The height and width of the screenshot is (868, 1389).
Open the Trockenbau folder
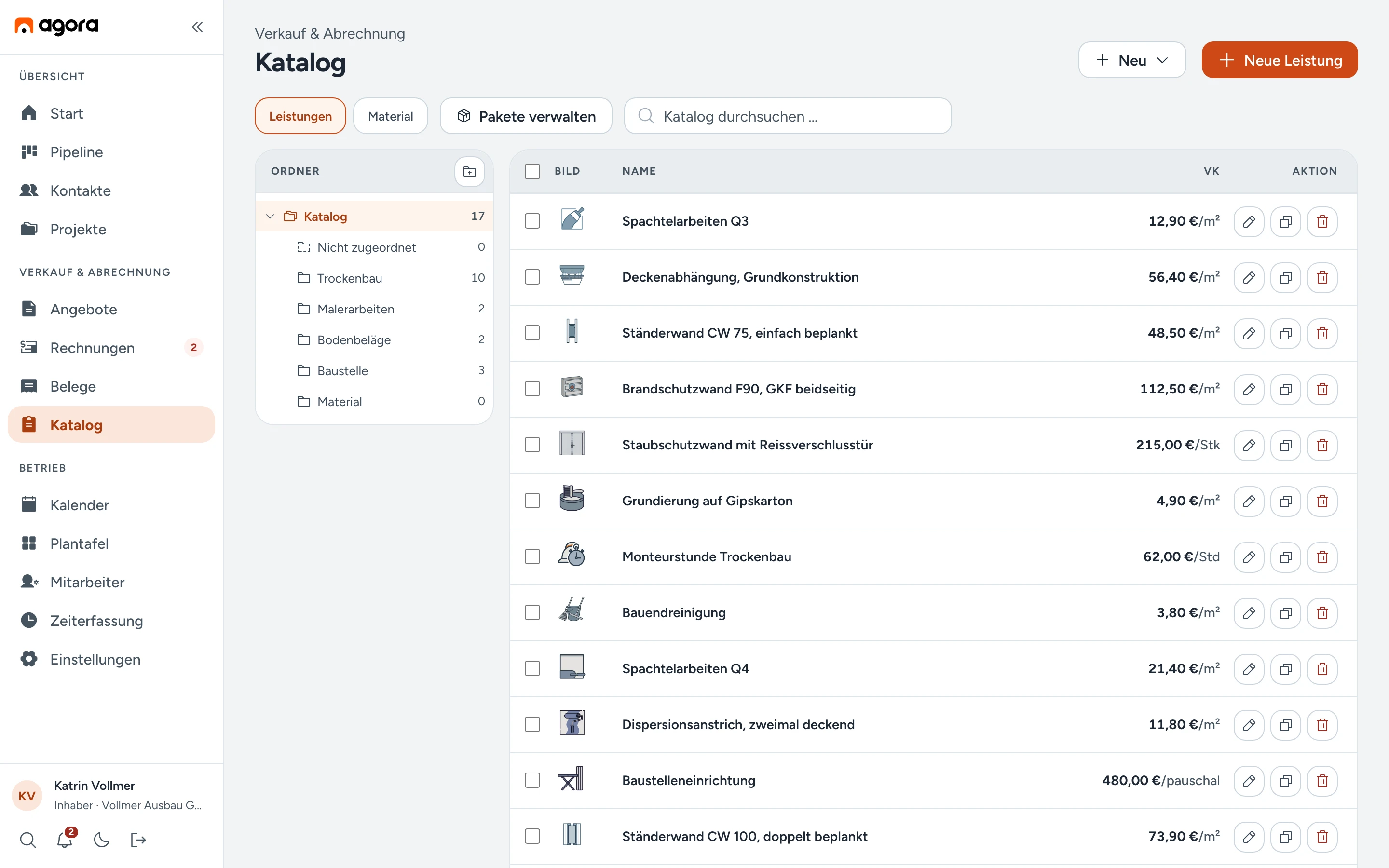point(374,278)
